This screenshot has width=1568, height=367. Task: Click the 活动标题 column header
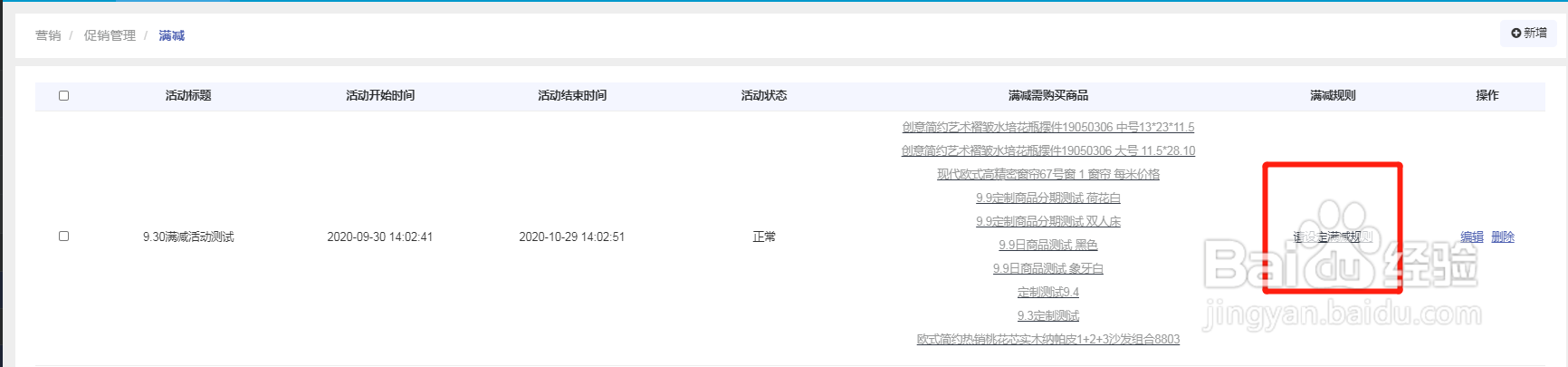tap(188, 95)
